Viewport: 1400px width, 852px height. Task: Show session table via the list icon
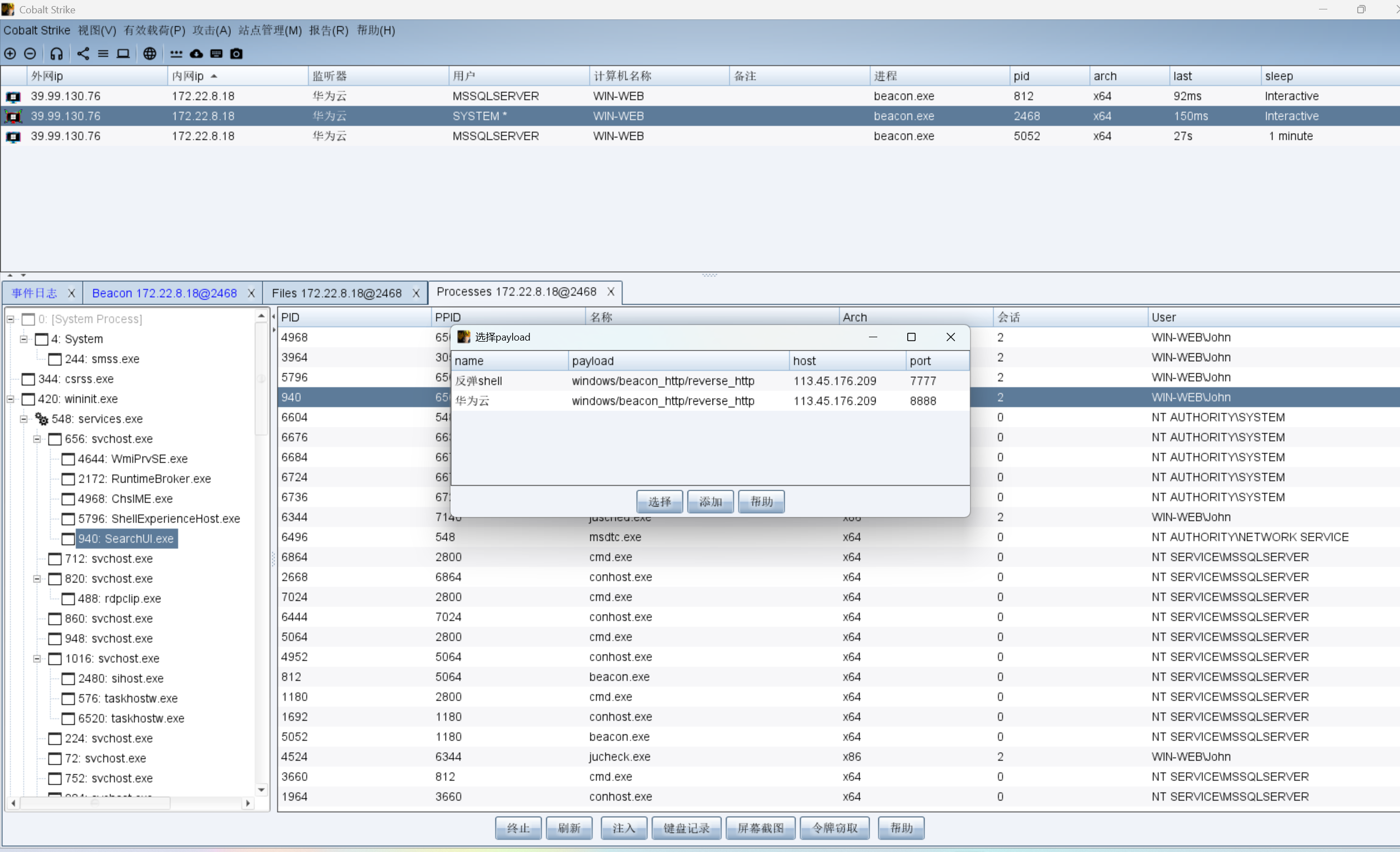[x=103, y=53]
